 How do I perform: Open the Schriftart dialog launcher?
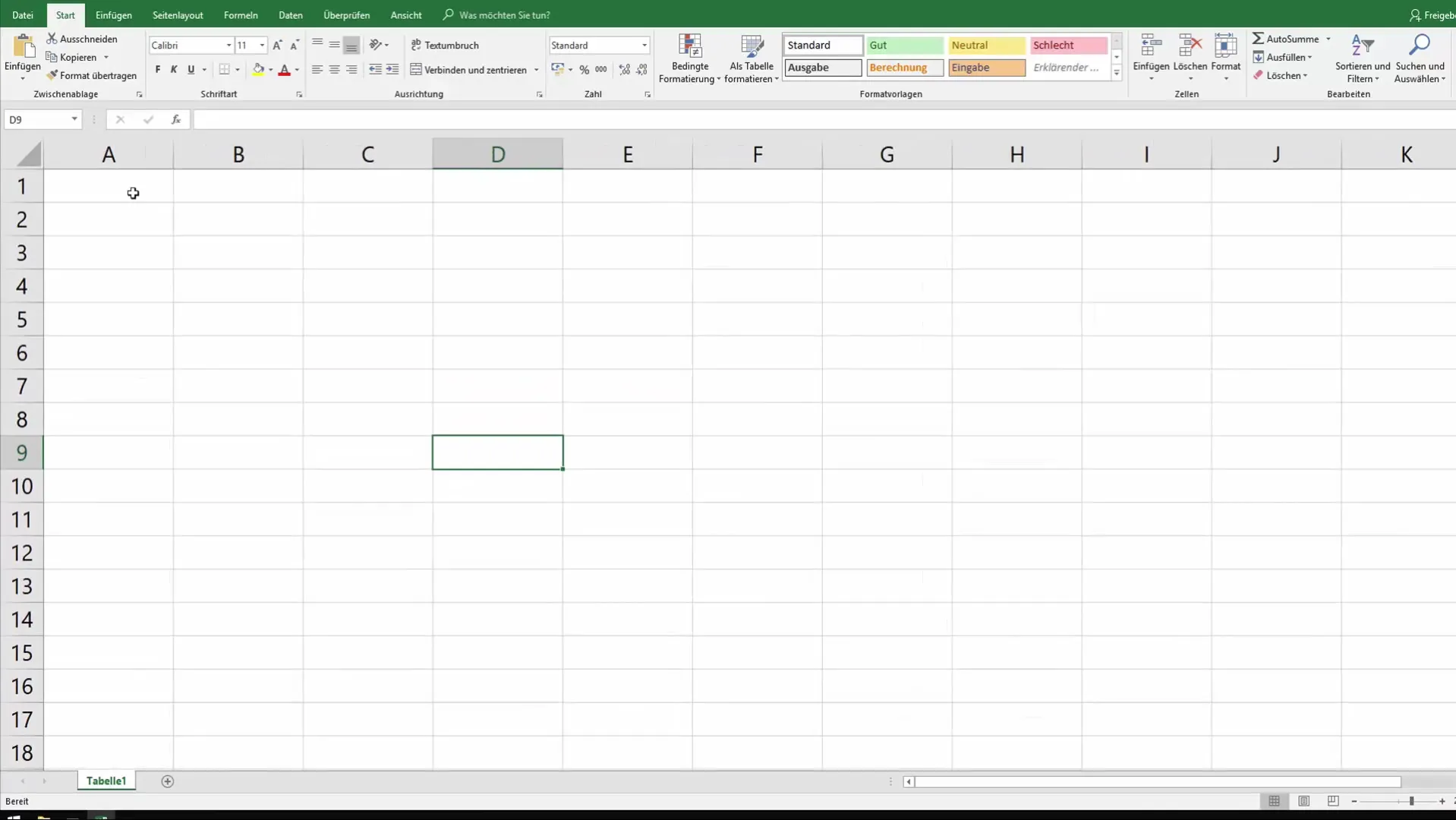299,95
